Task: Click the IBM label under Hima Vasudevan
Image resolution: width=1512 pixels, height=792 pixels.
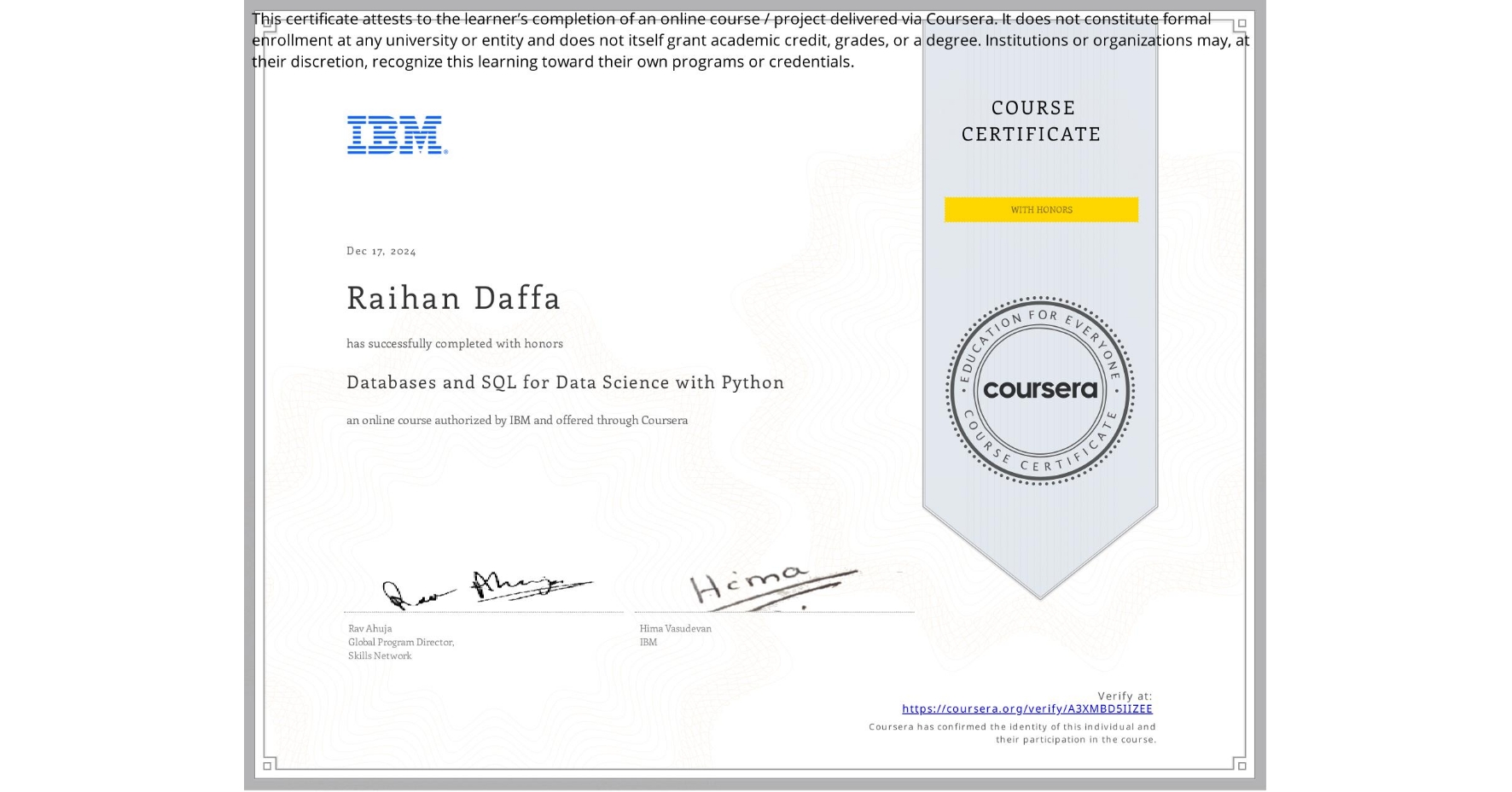Action: point(648,642)
